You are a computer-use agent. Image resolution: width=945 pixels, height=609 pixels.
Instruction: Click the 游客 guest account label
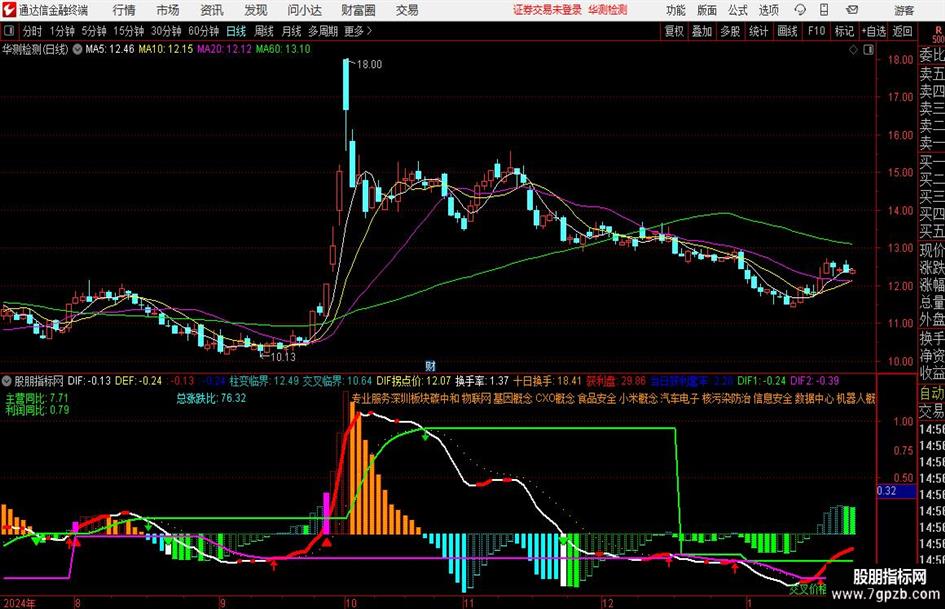(903, 10)
